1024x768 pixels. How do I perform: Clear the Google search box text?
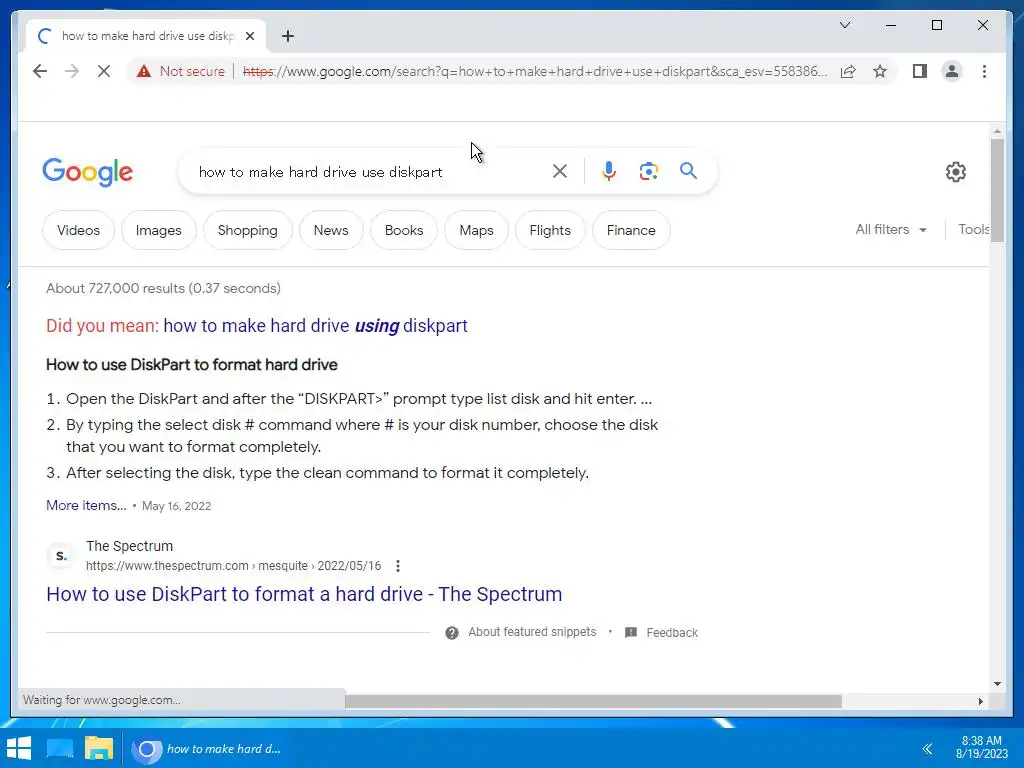tap(560, 171)
